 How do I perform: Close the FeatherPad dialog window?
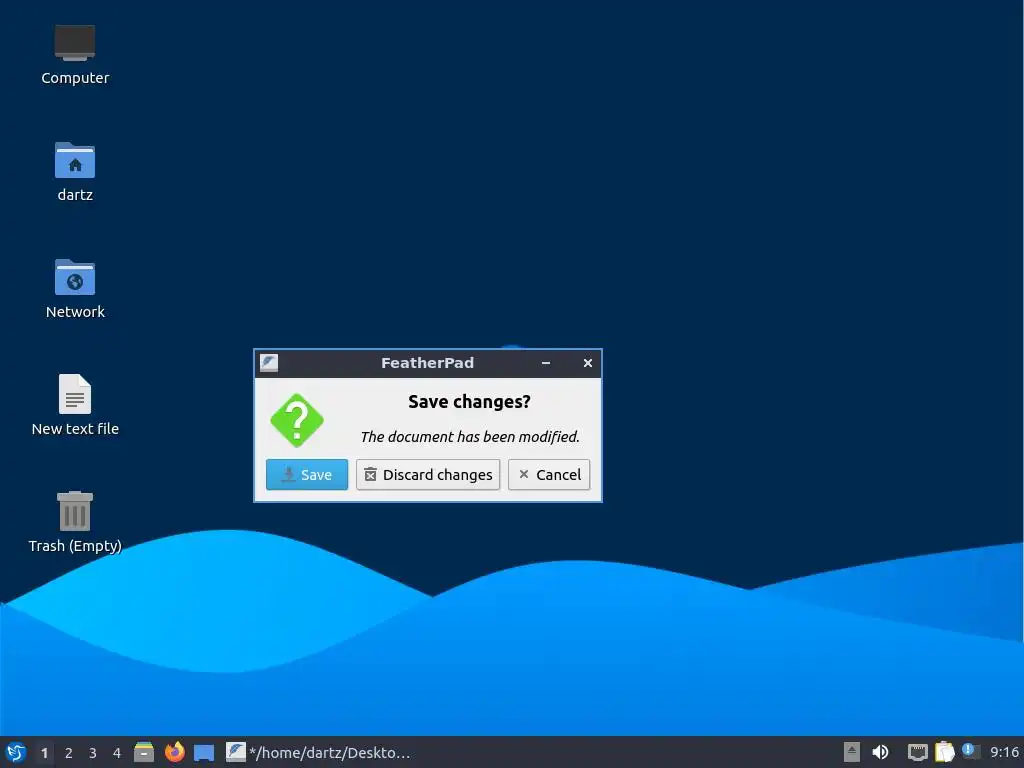(x=588, y=363)
